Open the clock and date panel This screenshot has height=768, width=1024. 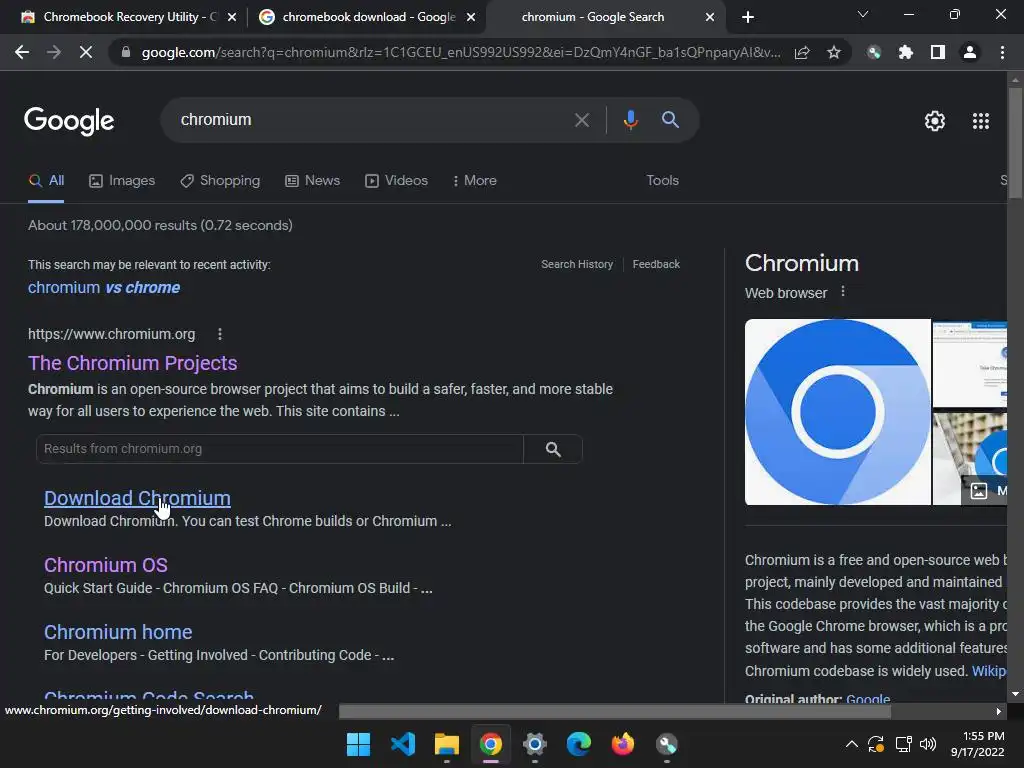coord(978,744)
